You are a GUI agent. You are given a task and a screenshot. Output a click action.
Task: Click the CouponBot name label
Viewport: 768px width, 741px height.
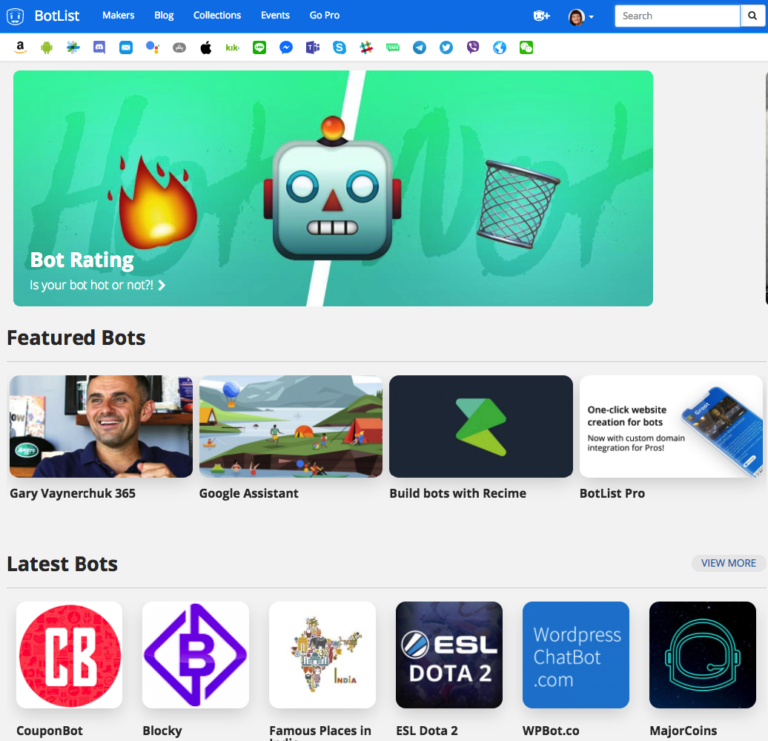click(x=49, y=731)
